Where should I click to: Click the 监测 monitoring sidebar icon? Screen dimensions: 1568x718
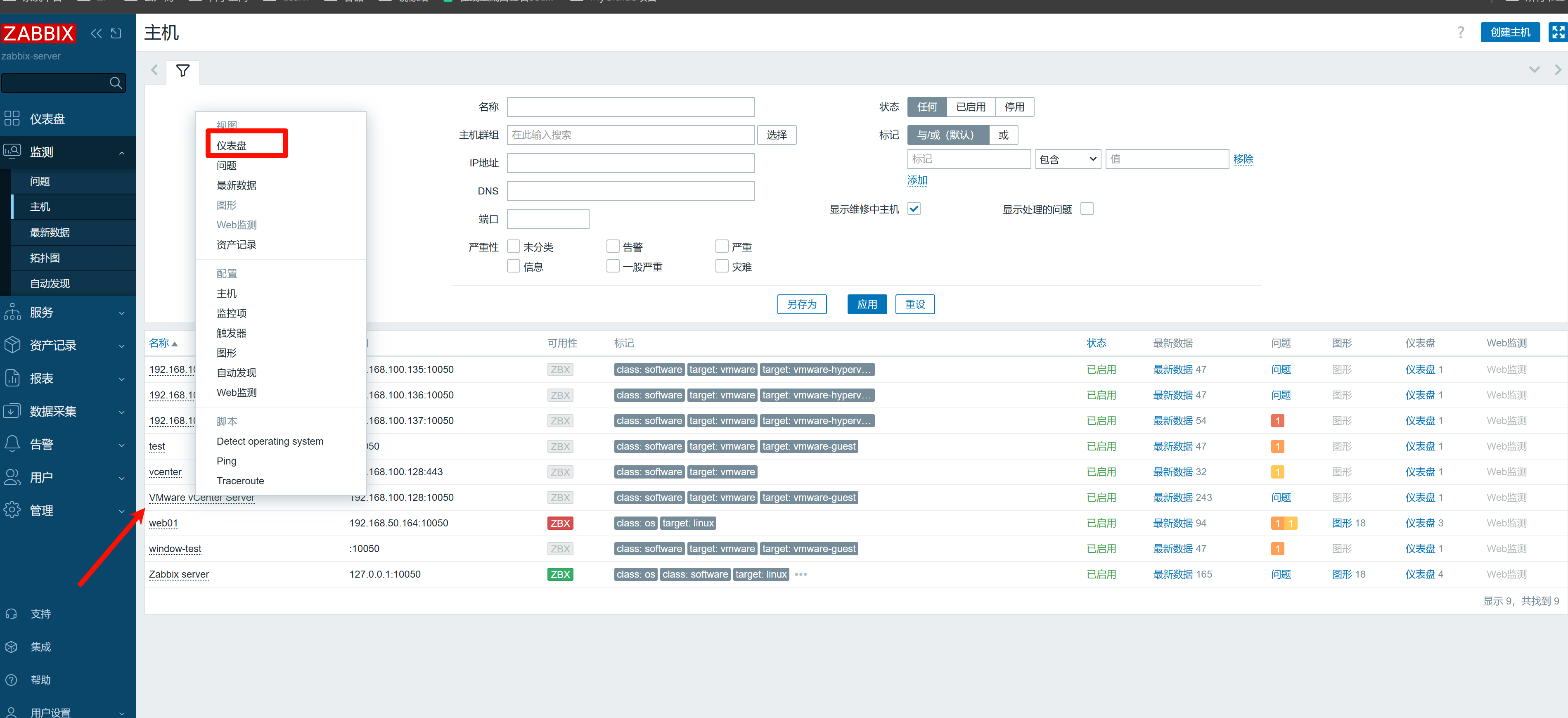[12, 151]
